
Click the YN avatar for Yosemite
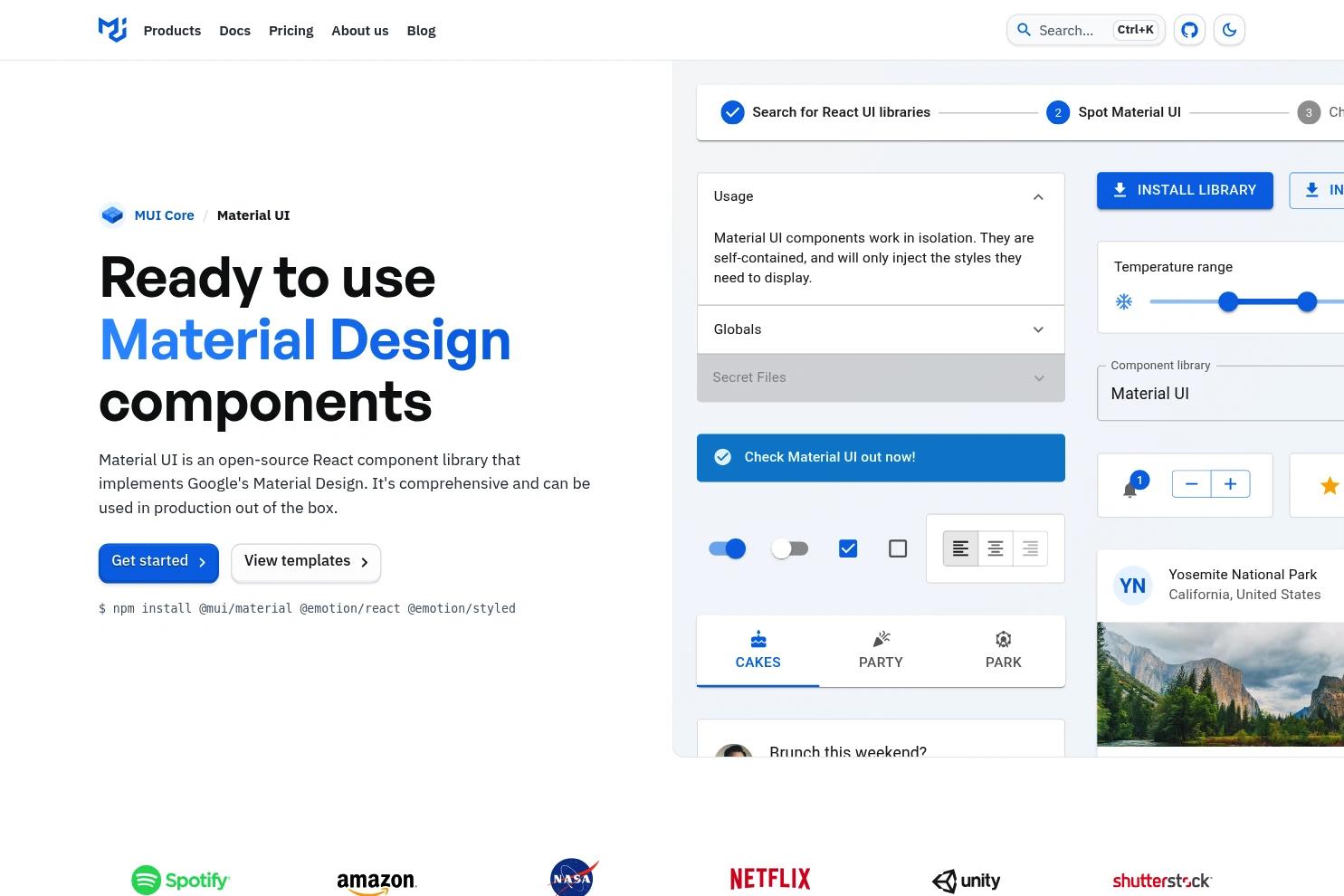tap(1132, 586)
